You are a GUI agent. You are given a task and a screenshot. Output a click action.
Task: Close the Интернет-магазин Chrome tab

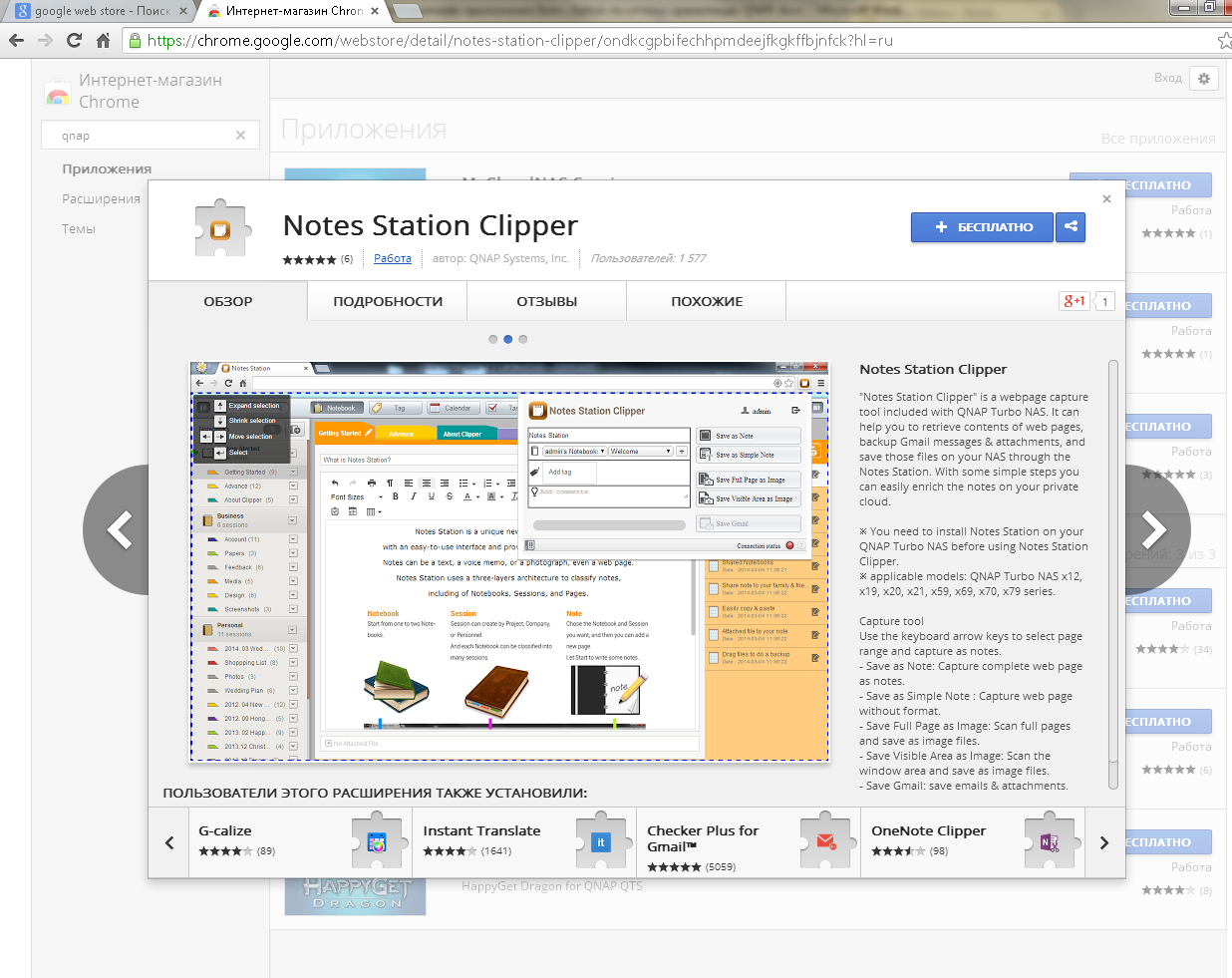[375, 11]
